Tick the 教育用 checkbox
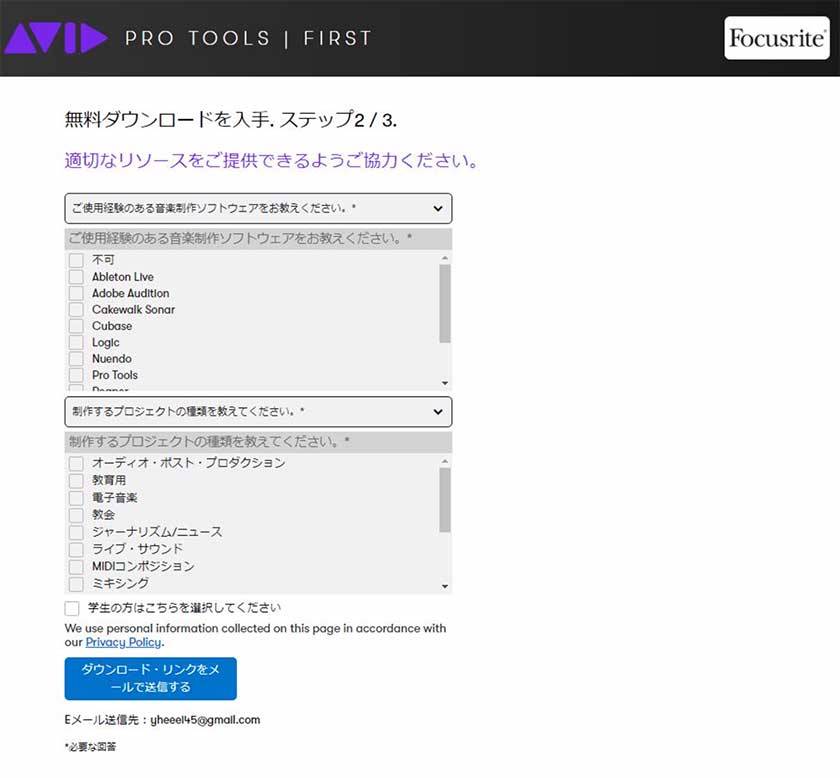The height and width of the screenshot is (778, 840). pyautogui.click(x=76, y=481)
